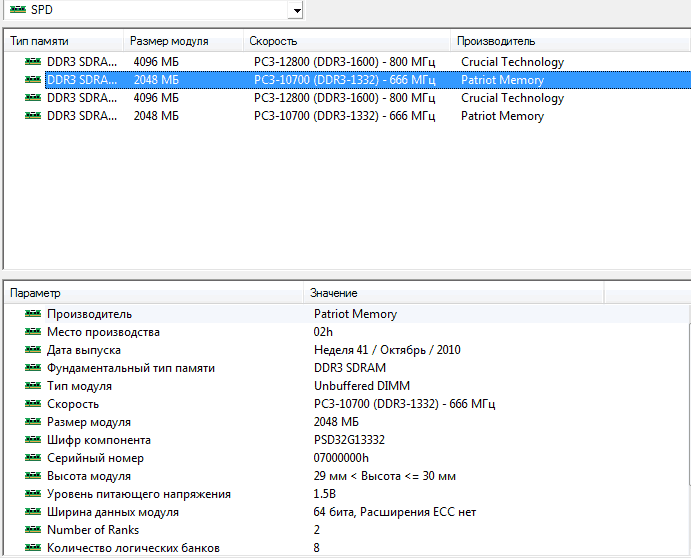Click value 64 бита, Расширения ECC нет
Viewport: 691px width, 558px height.
395,512
